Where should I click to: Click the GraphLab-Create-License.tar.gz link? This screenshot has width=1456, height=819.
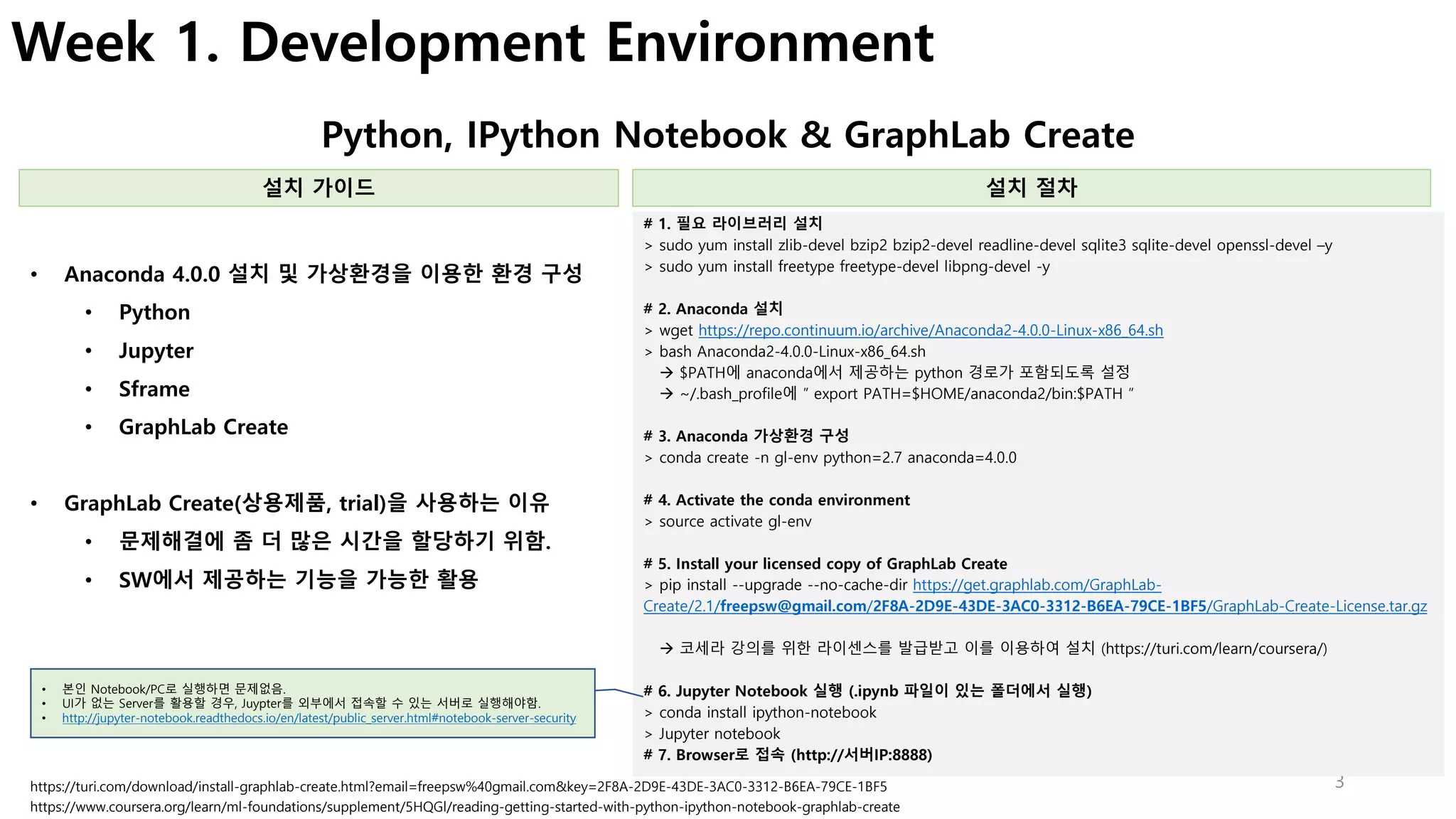pos(1319,606)
